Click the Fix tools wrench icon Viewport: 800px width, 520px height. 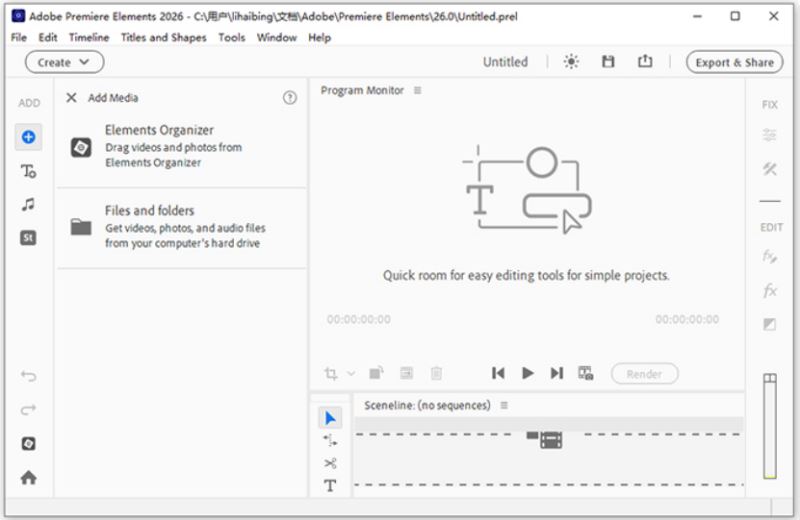pyautogui.click(x=769, y=169)
